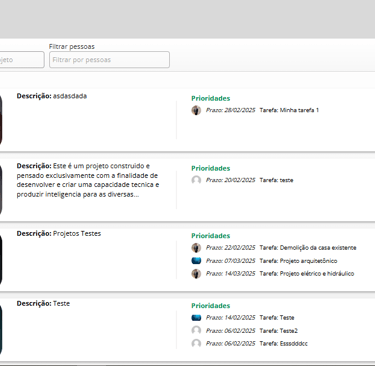This screenshot has height=366, width=375.
Task: Click placeholder avatar beside 'Teste2' task
Action: pyautogui.click(x=196, y=331)
